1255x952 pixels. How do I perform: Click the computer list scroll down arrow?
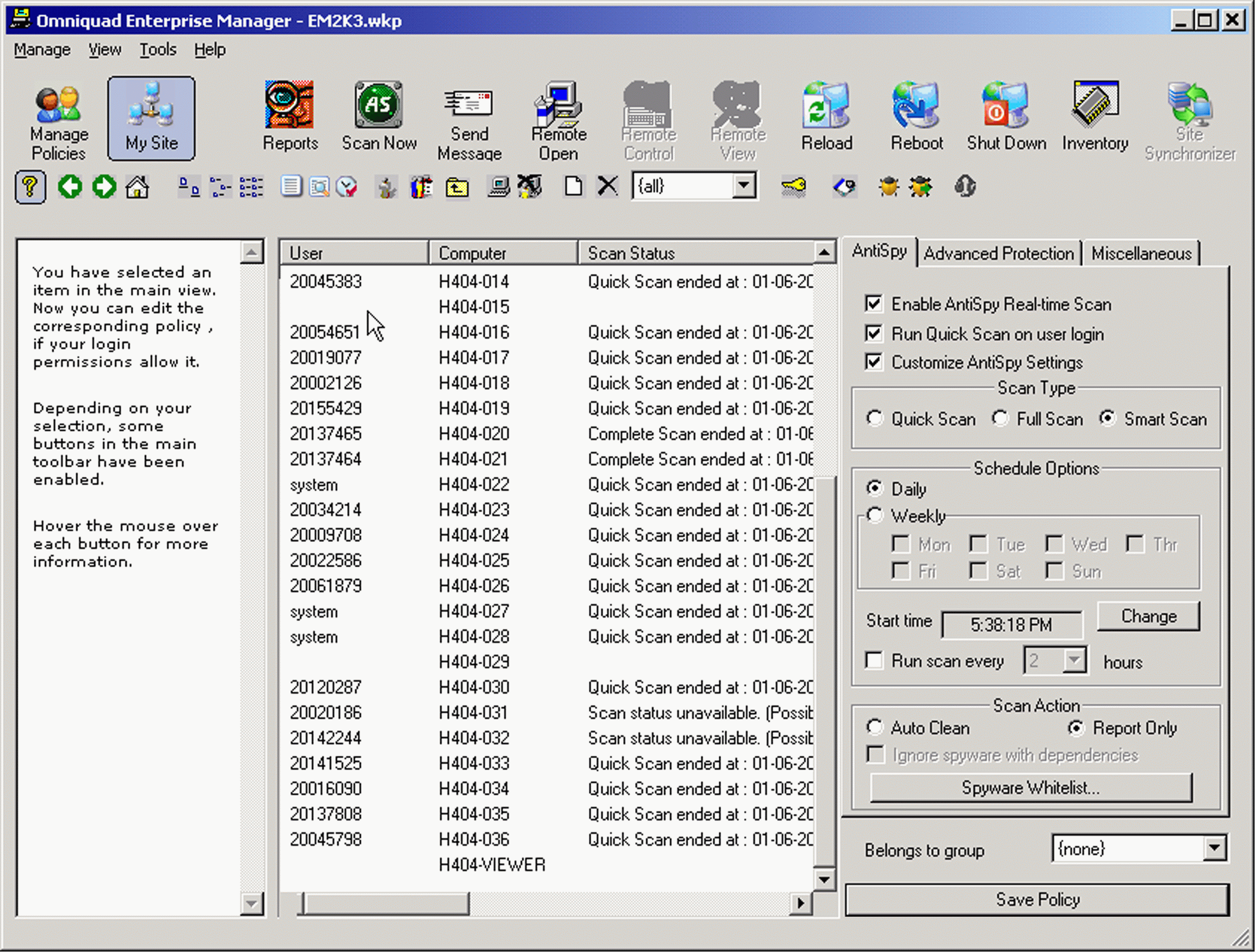click(824, 880)
